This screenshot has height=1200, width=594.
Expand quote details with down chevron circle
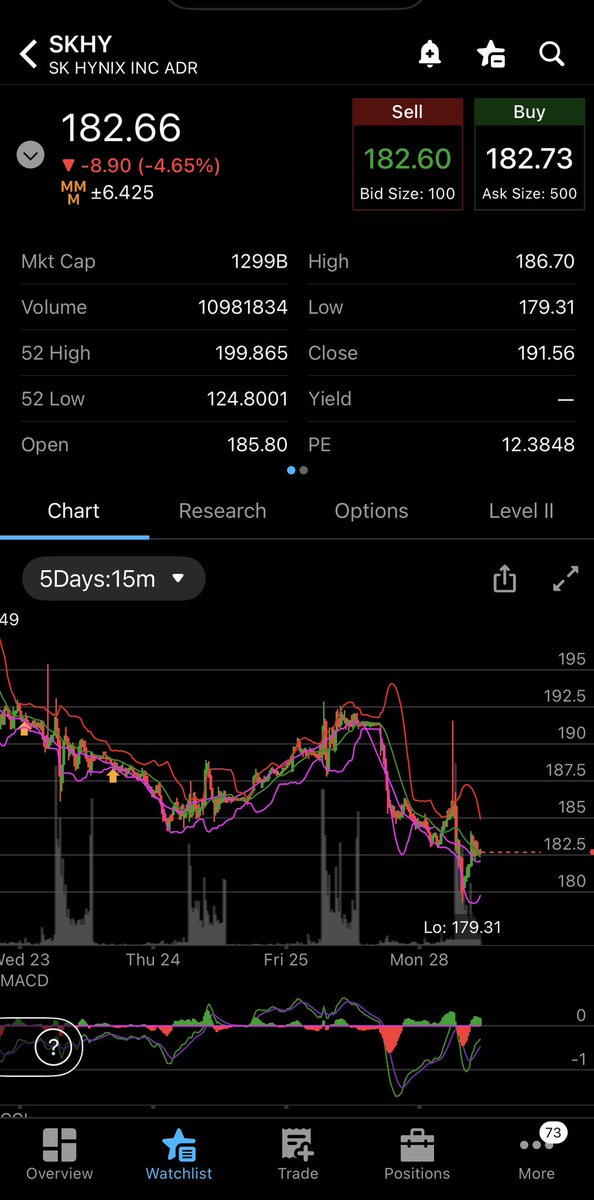coord(31,155)
